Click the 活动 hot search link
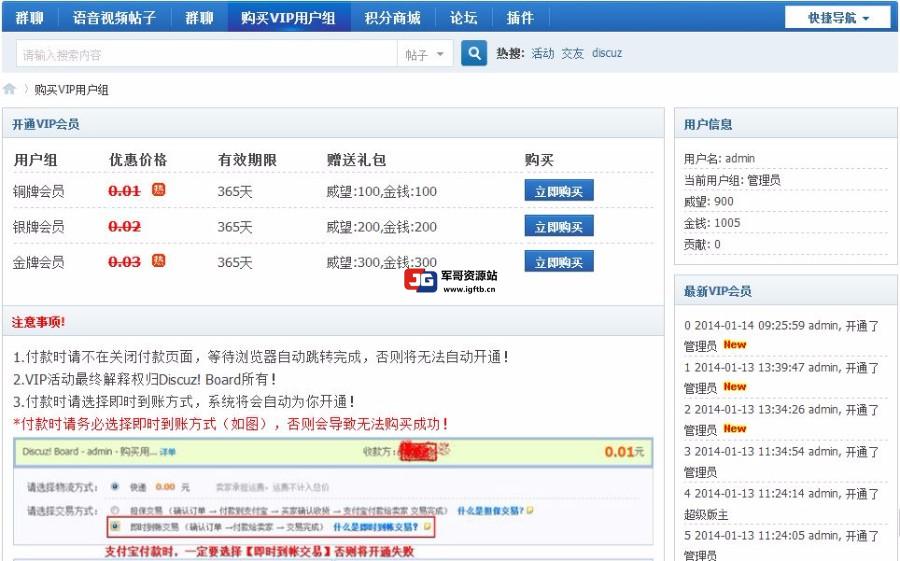This screenshot has width=900, height=561. (543, 54)
